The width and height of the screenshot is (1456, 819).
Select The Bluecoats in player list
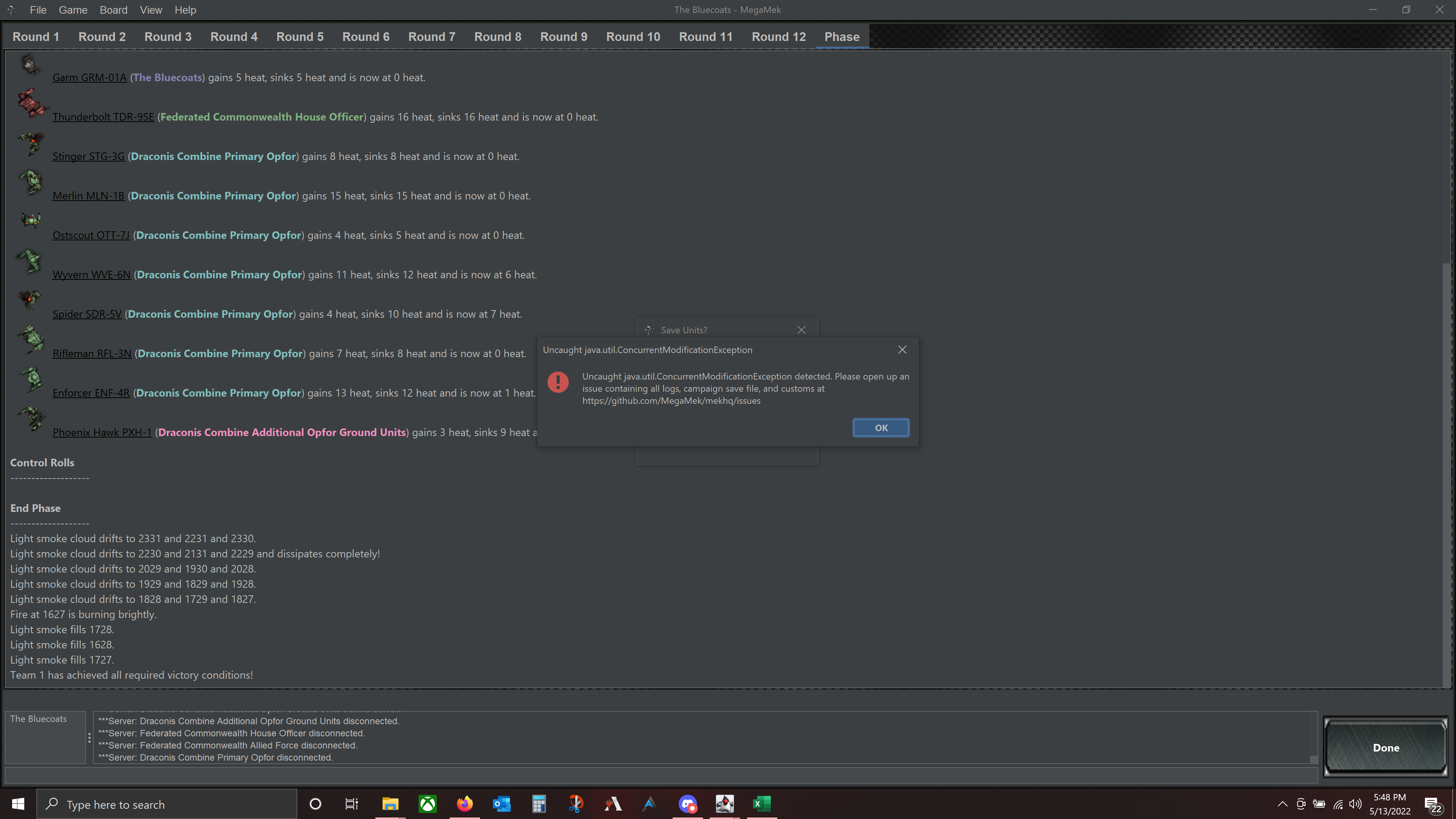[38, 719]
